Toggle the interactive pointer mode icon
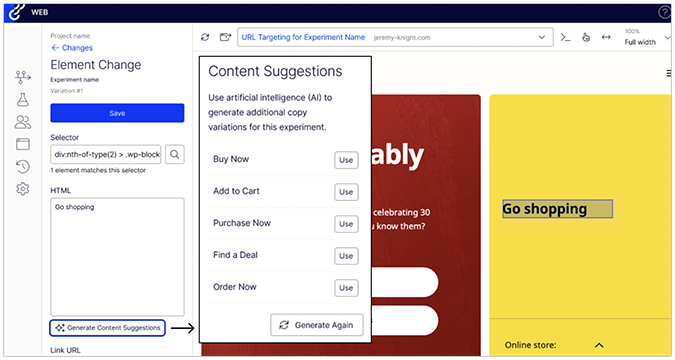The width and height of the screenshot is (675, 360). click(x=586, y=37)
